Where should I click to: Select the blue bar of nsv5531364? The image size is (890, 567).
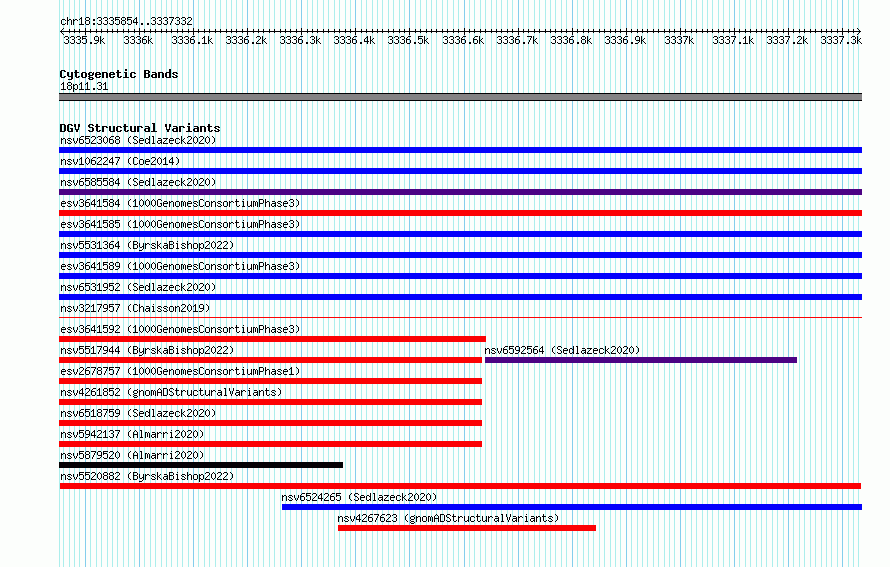coord(460,255)
